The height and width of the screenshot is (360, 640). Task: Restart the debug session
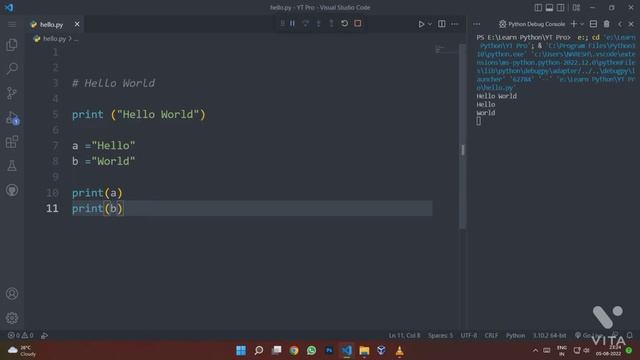(x=344, y=24)
